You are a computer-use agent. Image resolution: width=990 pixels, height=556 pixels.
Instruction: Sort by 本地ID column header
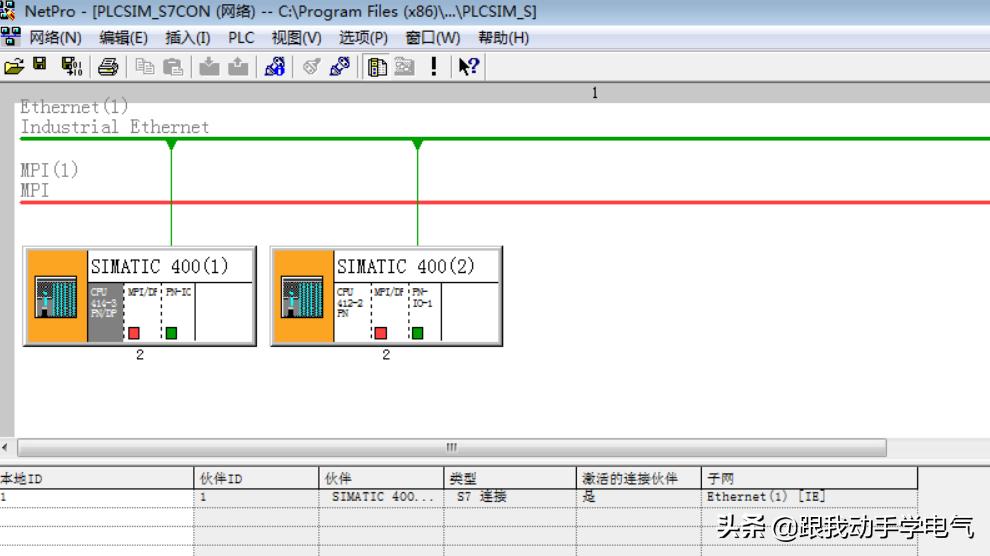96,478
